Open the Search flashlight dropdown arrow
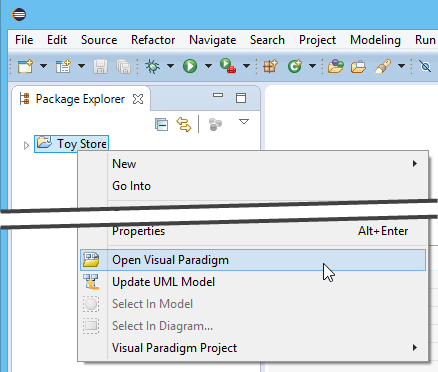This screenshot has width=438, height=372. (x=402, y=66)
